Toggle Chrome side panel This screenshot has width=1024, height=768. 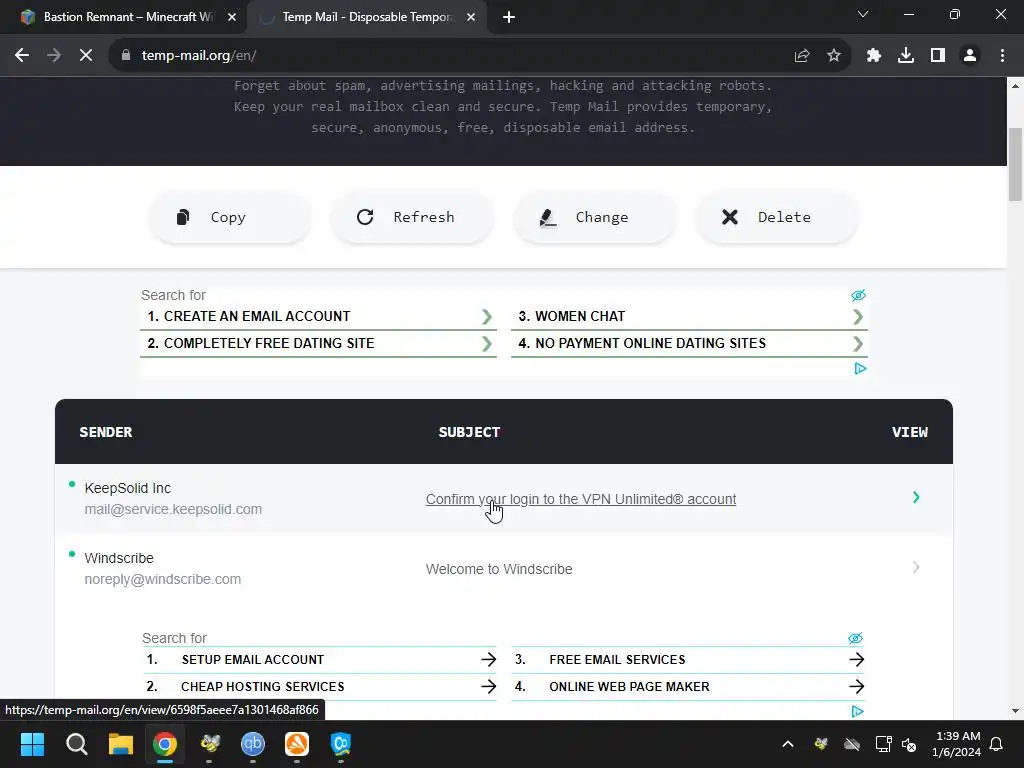(938, 56)
